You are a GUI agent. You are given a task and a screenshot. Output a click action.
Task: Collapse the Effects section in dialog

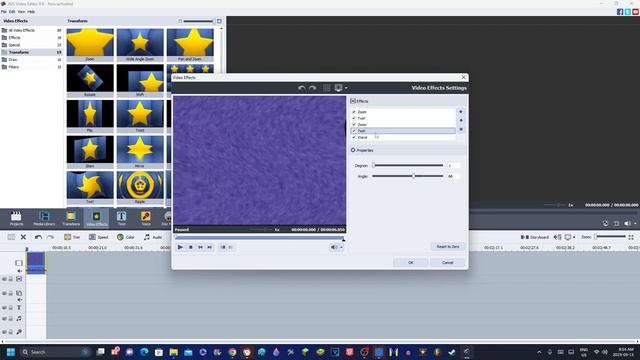pos(353,101)
